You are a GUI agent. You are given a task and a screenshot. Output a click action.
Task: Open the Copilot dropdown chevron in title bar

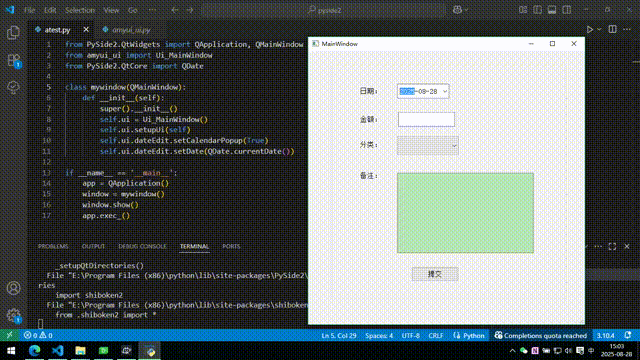tap(466, 10)
